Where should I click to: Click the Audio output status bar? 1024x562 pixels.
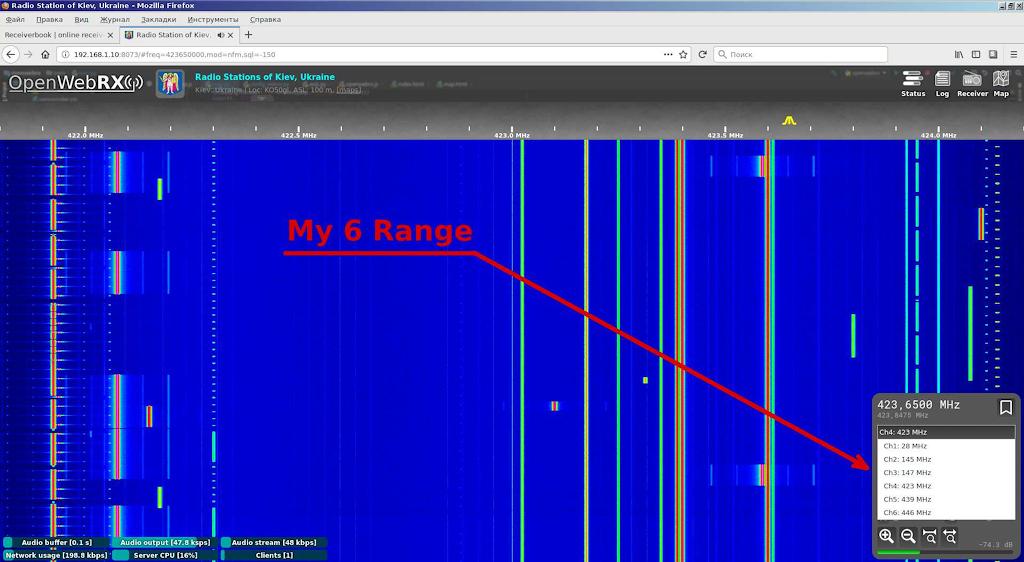click(x=165, y=542)
